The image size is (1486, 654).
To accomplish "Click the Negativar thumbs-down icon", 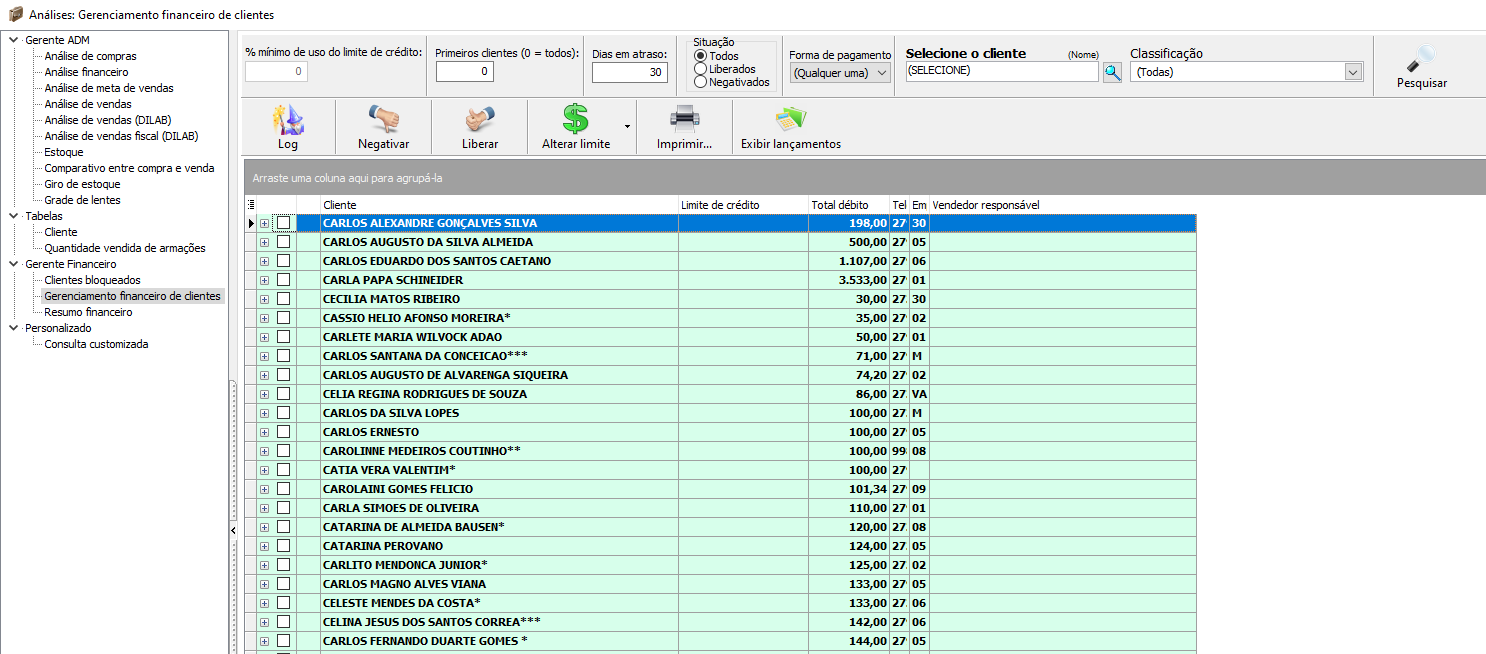I will pos(384,121).
